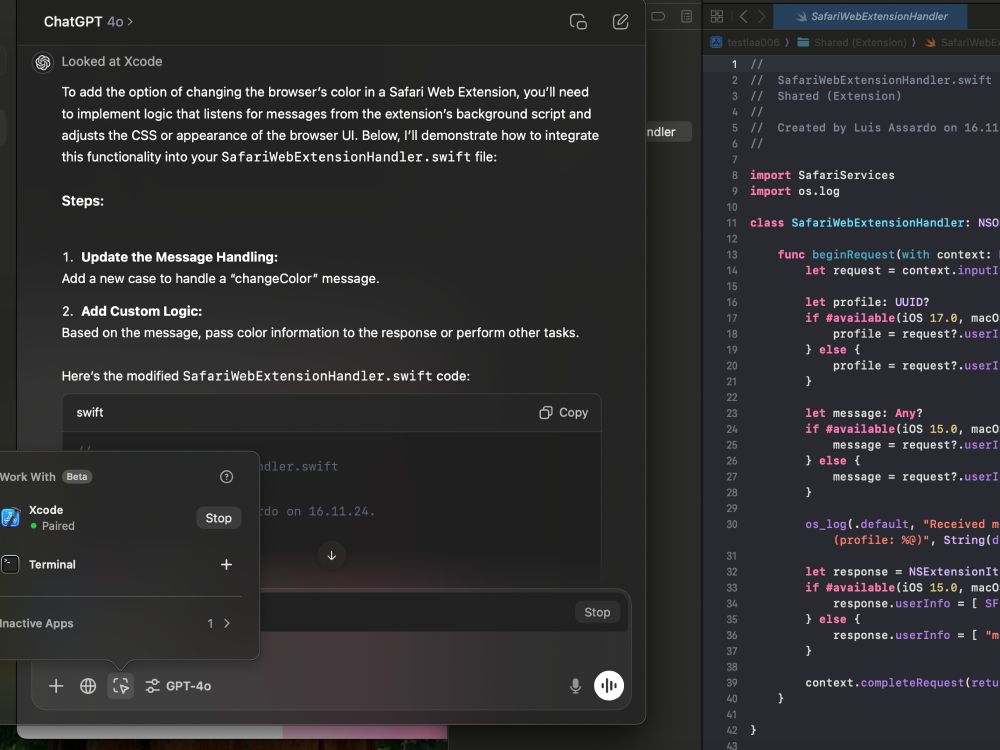Click 'Created by Luis Assardo' comment in Xcode
Viewport: 1000px width, 750px height.
pos(874,128)
